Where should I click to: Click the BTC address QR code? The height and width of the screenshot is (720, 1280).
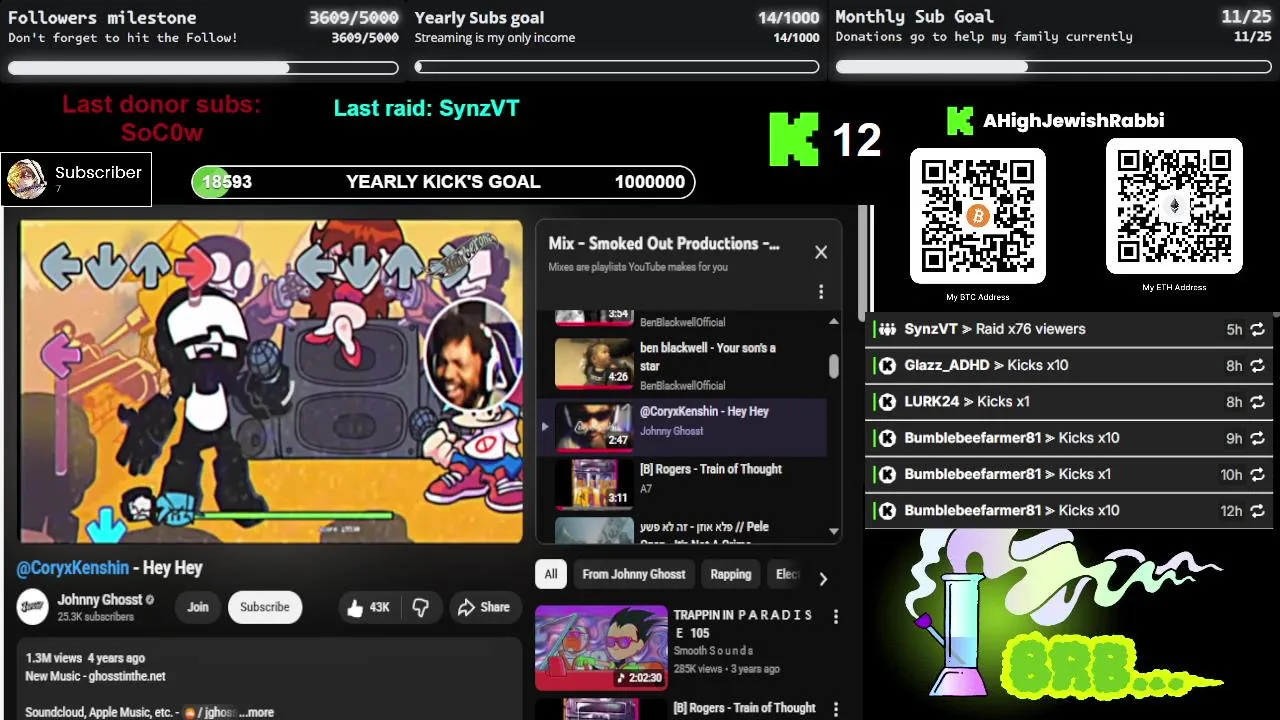tap(978, 216)
